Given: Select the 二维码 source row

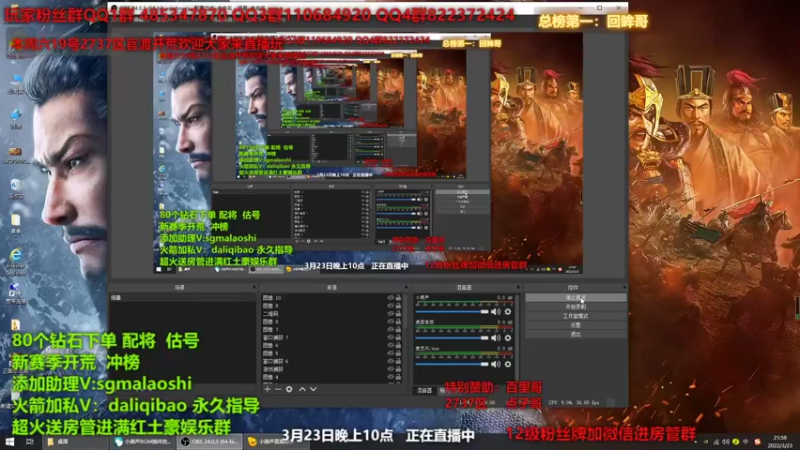Looking at the screenshot, I should [332, 314].
